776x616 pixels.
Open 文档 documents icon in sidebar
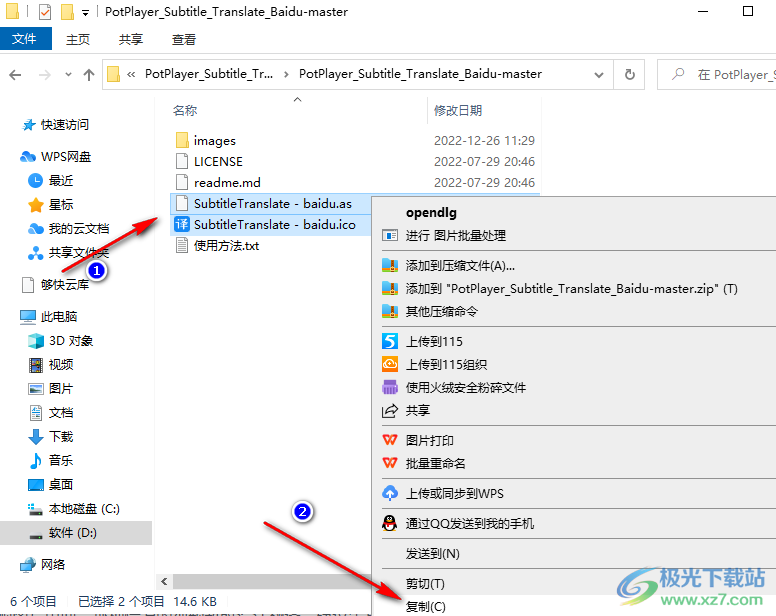(x=36, y=413)
